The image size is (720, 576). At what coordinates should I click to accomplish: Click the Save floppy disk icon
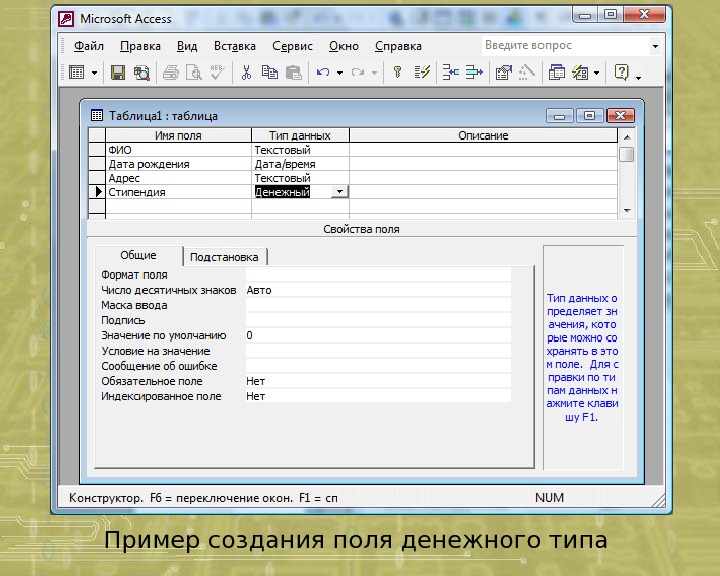click(x=118, y=73)
